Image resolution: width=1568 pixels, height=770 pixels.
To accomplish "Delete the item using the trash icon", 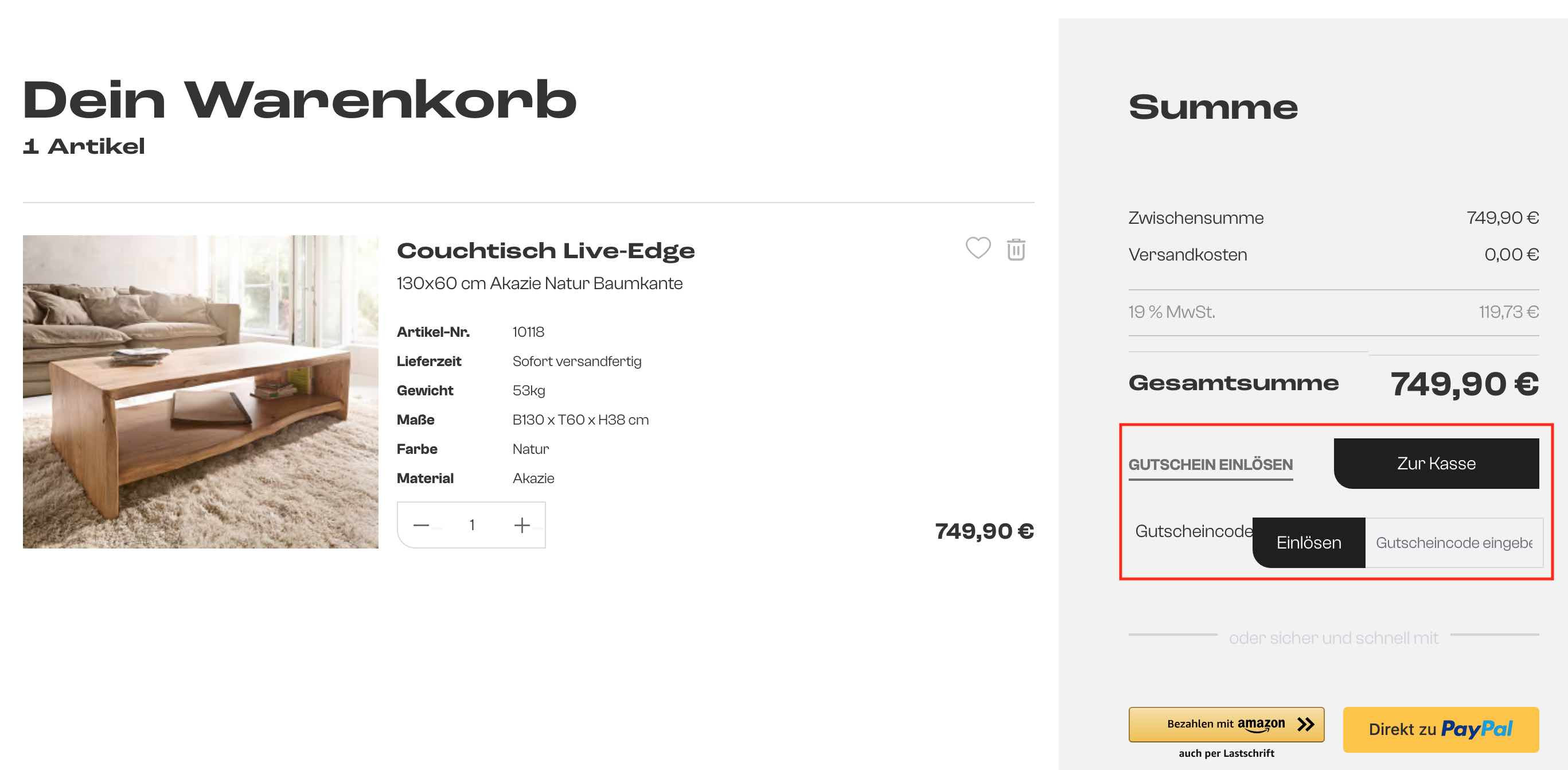I will pos(1016,249).
